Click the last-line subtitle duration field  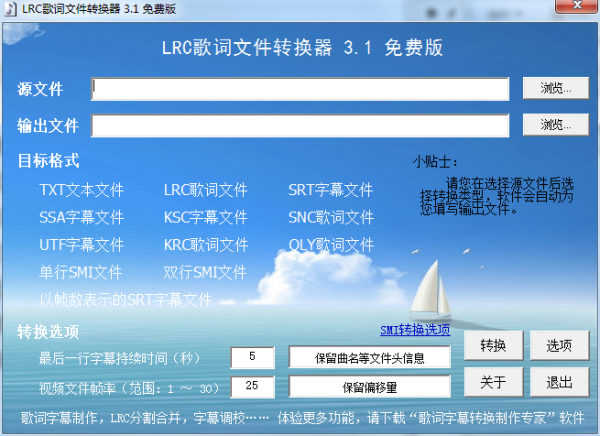tap(253, 357)
